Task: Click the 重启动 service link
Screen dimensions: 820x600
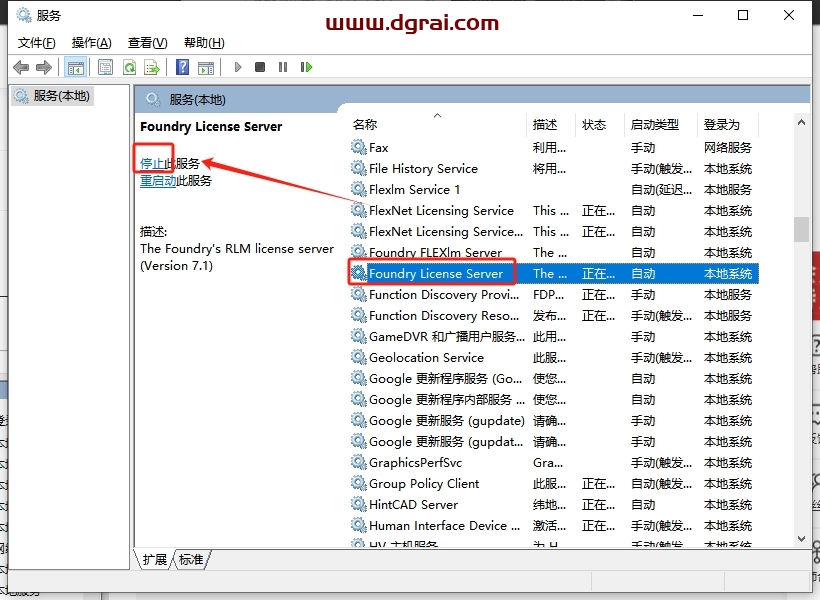Action: click(x=158, y=181)
